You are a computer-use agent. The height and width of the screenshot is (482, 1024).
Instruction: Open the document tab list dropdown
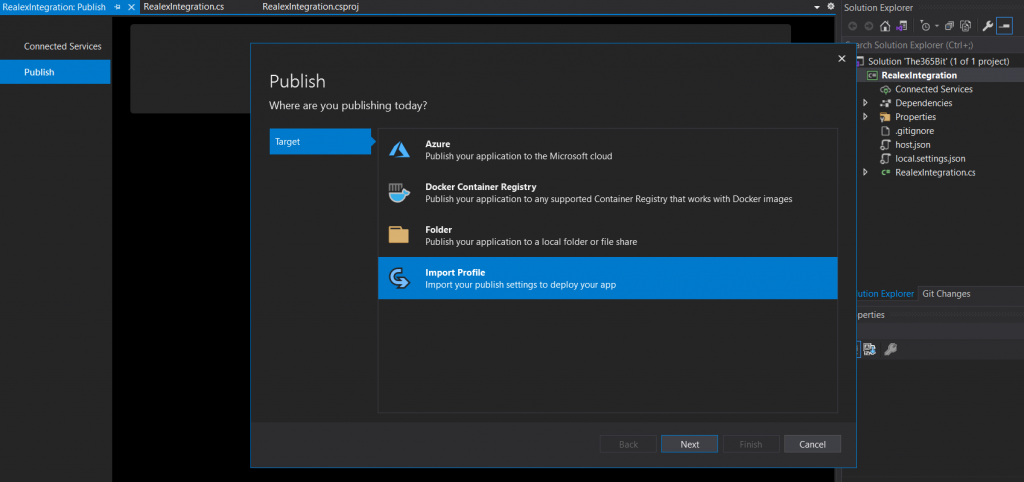[817, 7]
